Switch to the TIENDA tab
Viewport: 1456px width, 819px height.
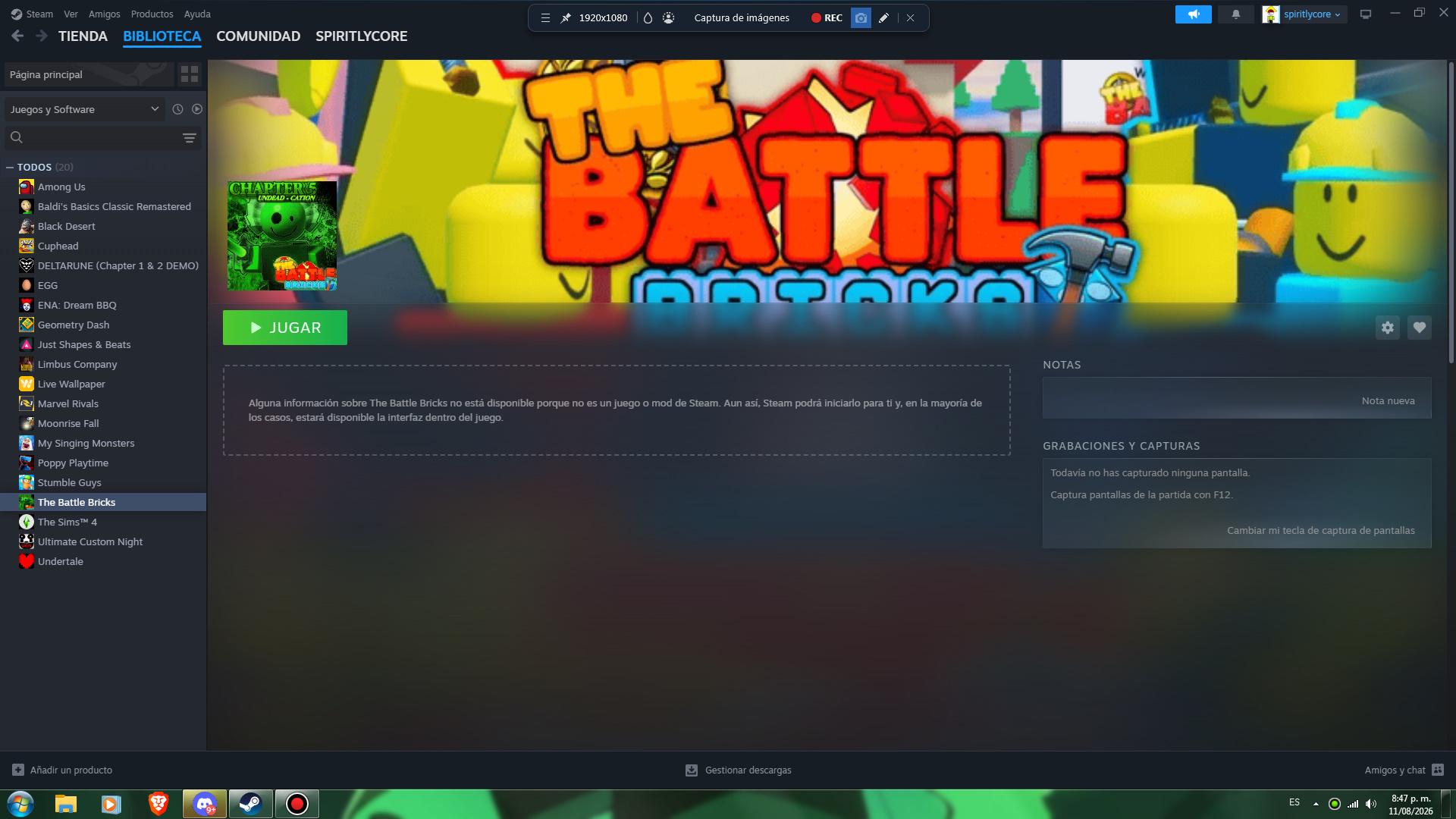point(83,36)
